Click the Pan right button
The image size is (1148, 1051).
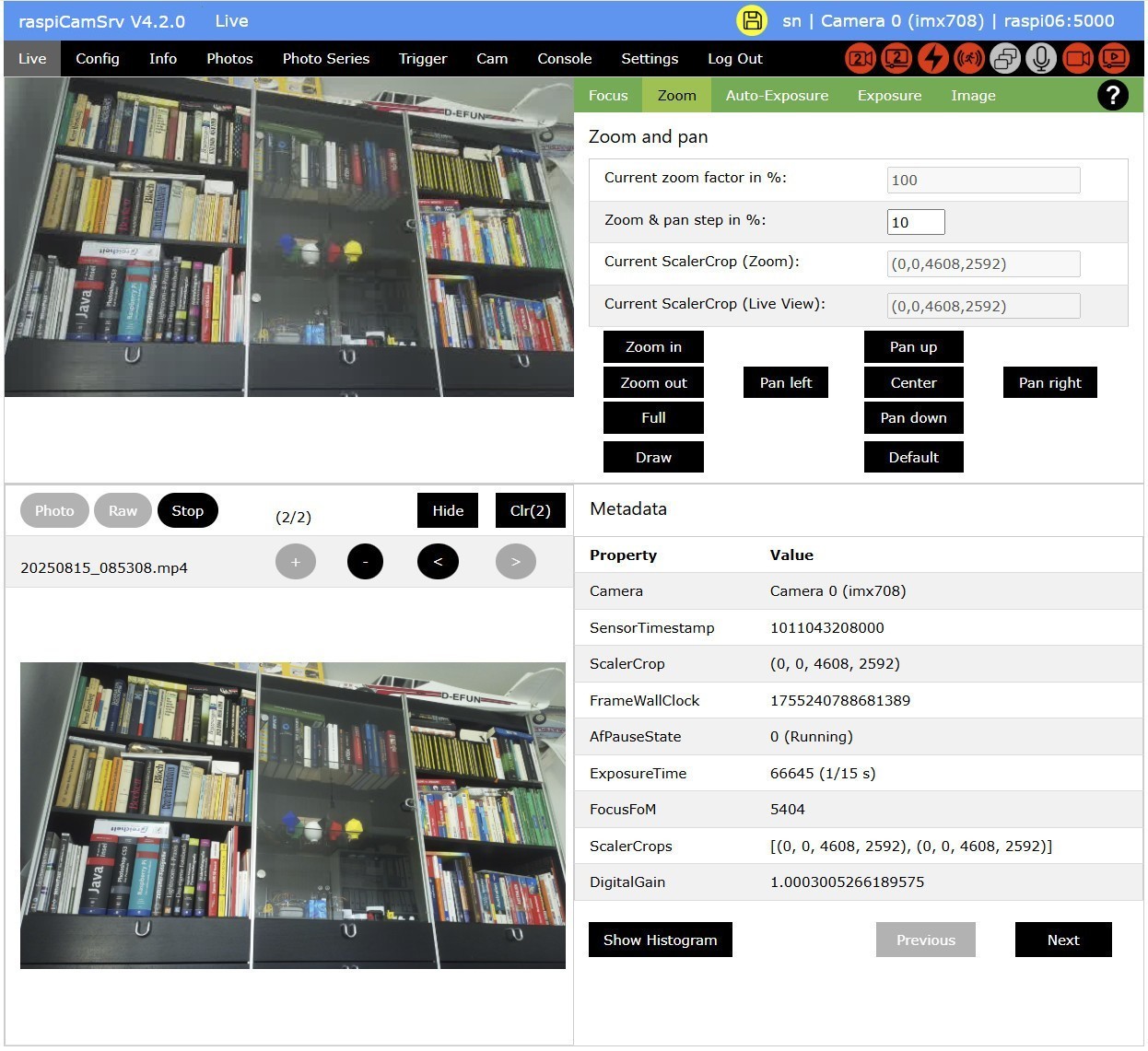[x=1049, y=382]
